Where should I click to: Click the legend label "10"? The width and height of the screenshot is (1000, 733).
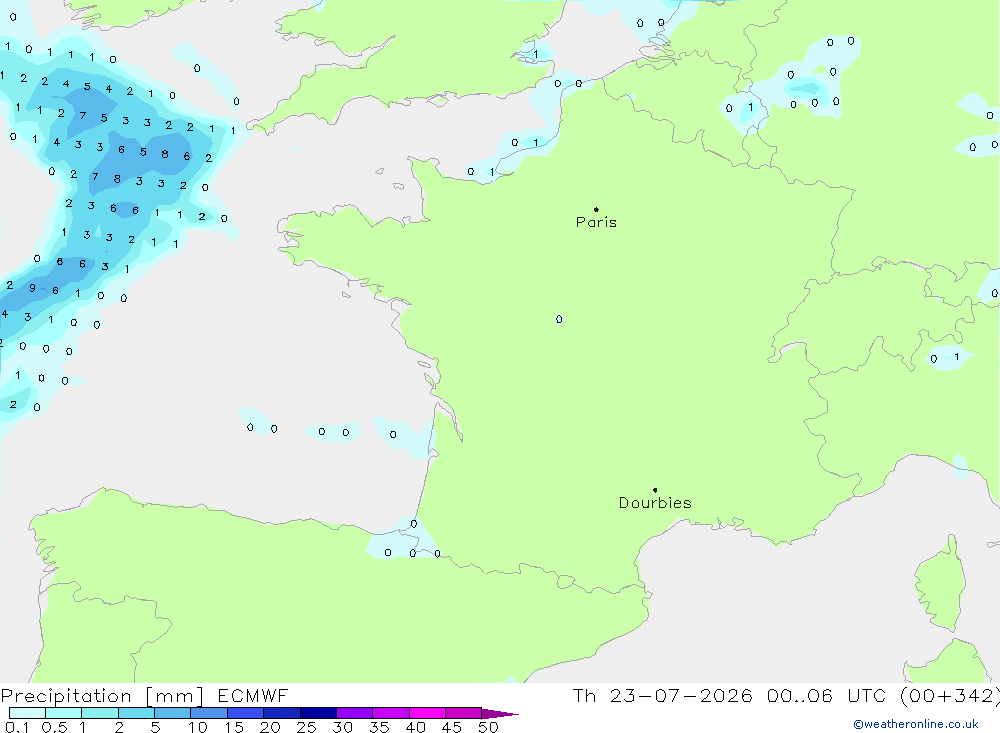pyautogui.click(x=198, y=727)
